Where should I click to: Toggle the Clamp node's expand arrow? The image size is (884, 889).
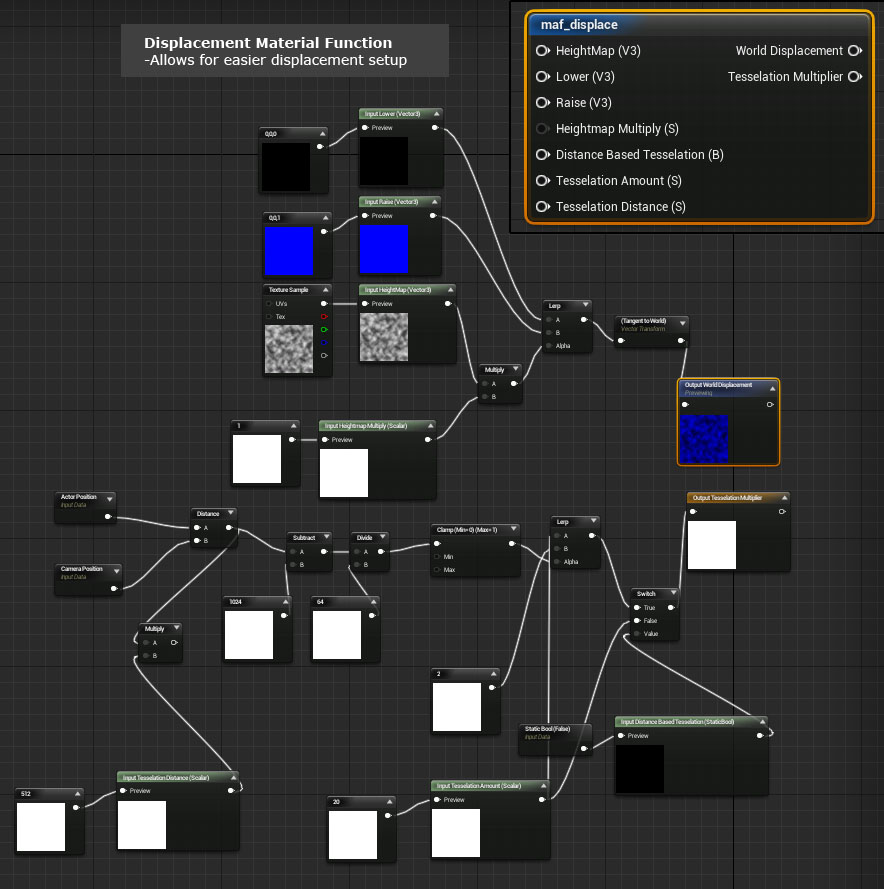514,529
